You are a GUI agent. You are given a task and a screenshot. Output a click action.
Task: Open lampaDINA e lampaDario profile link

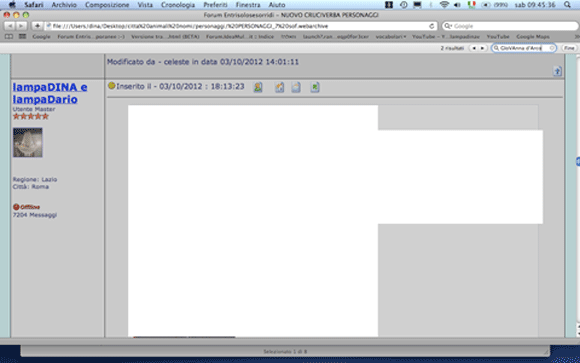(50, 93)
